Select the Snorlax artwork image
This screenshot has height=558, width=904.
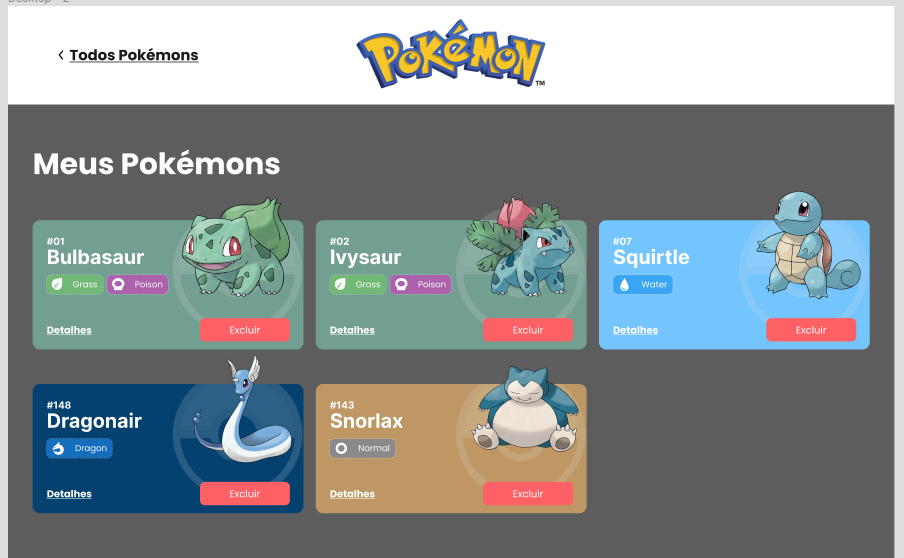click(x=526, y=409)
